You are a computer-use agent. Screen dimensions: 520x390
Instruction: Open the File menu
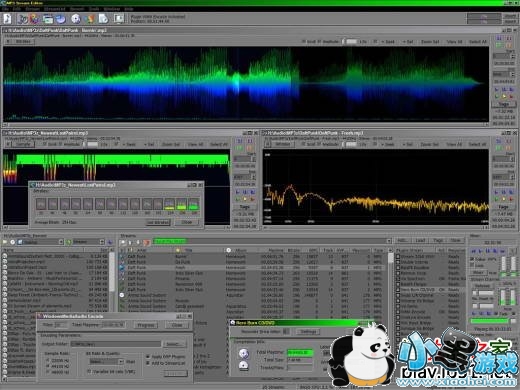point(5,9)
